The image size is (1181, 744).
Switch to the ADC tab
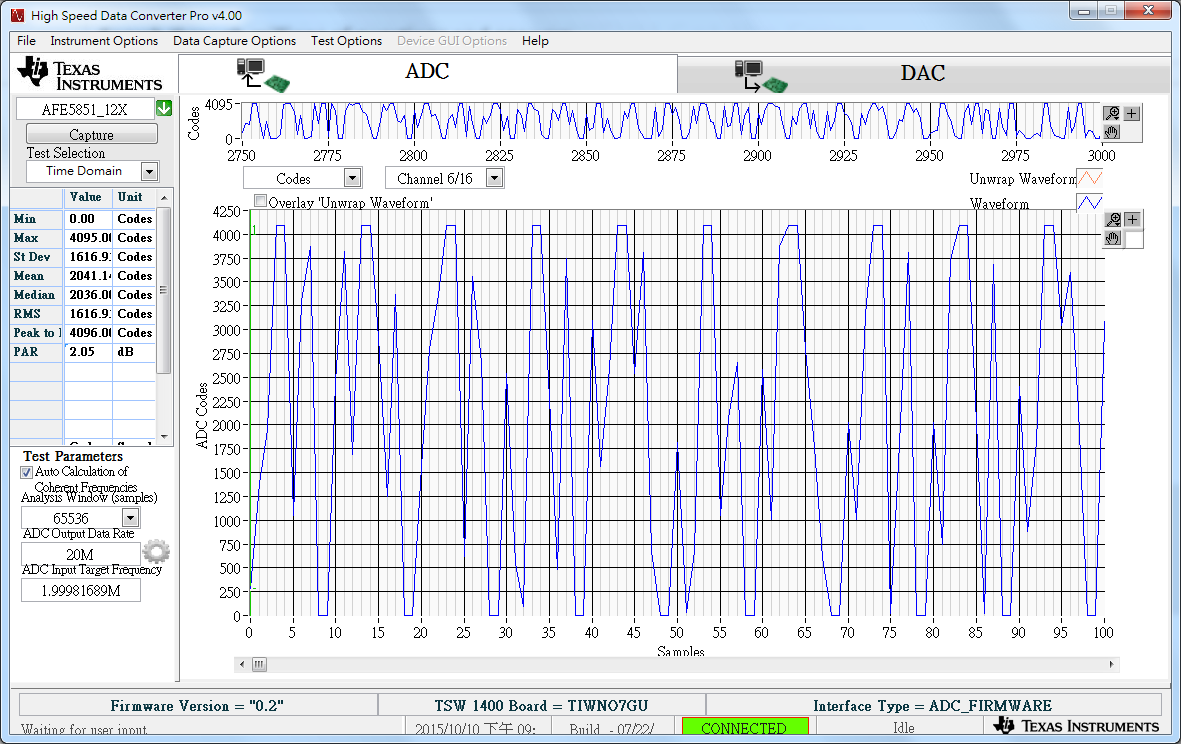pyautogui.click(x=428, y=73)
